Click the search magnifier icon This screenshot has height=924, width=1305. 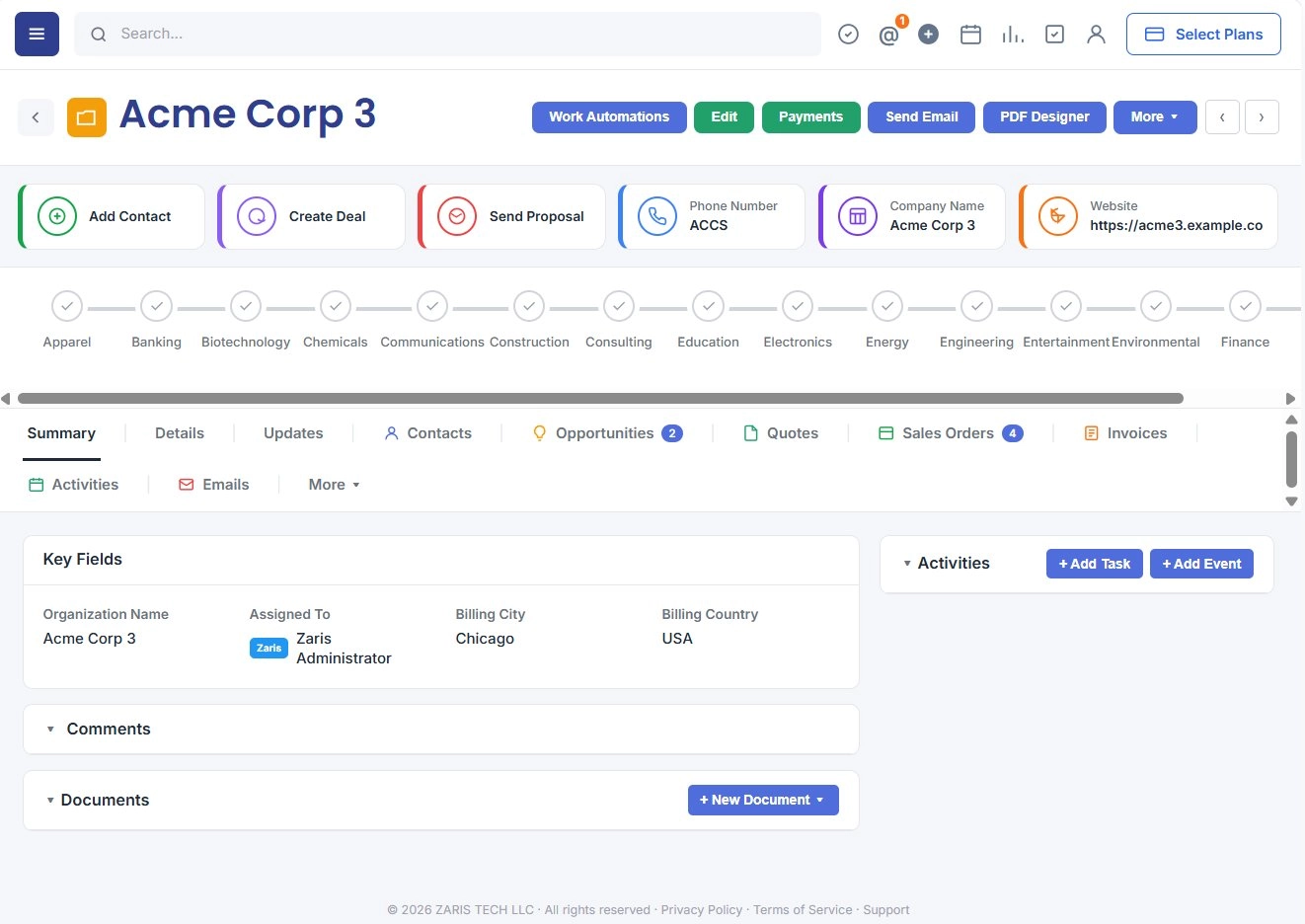click(x=99, y=35)
